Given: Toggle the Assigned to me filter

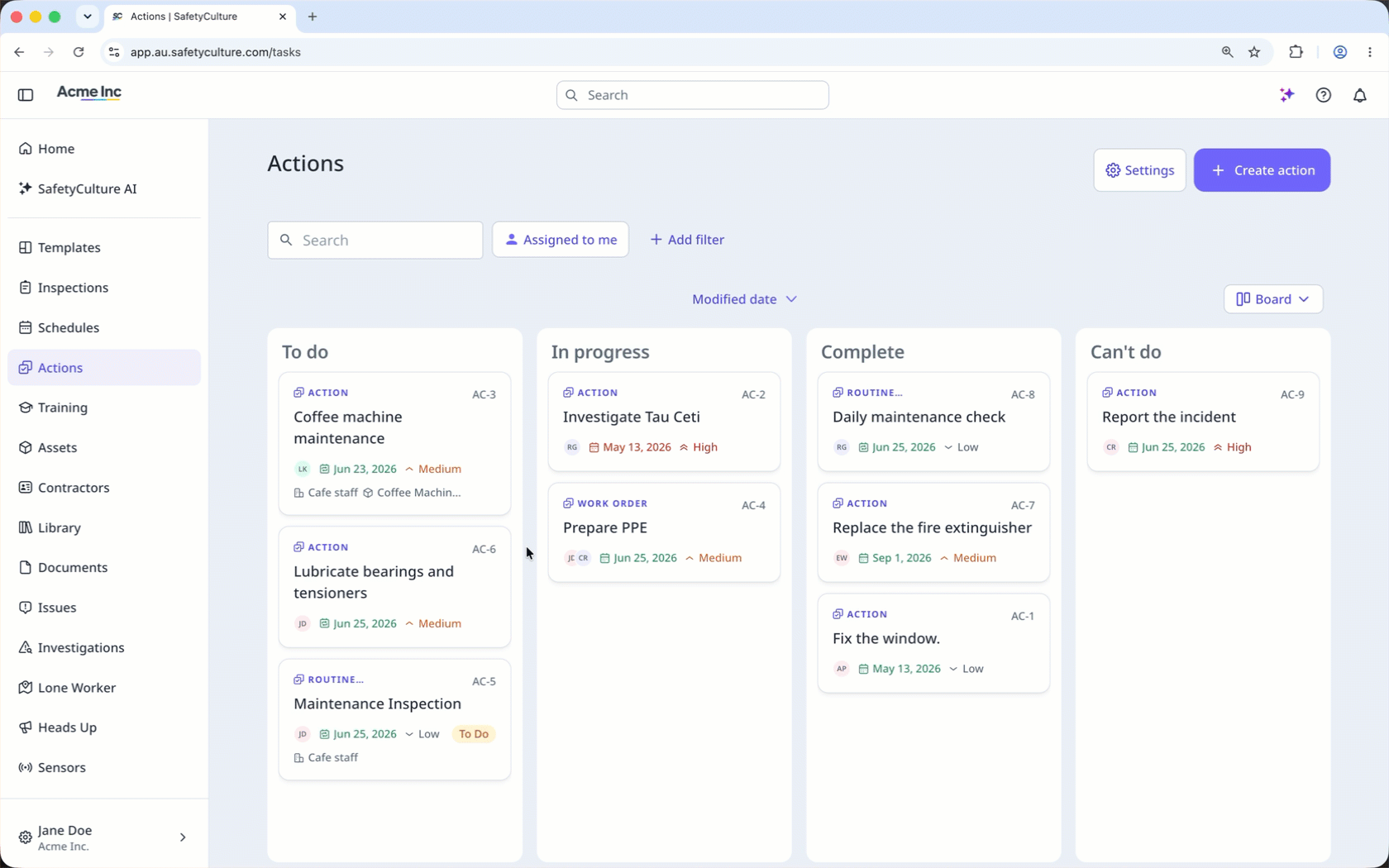Looking at the screenshot, I should pos(561,240).
